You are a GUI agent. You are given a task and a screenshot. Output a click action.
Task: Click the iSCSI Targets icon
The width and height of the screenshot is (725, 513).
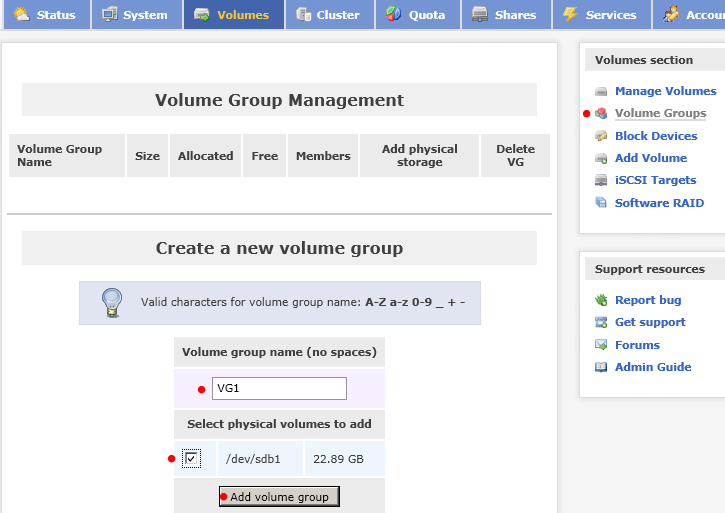click(x=601, y=180)
